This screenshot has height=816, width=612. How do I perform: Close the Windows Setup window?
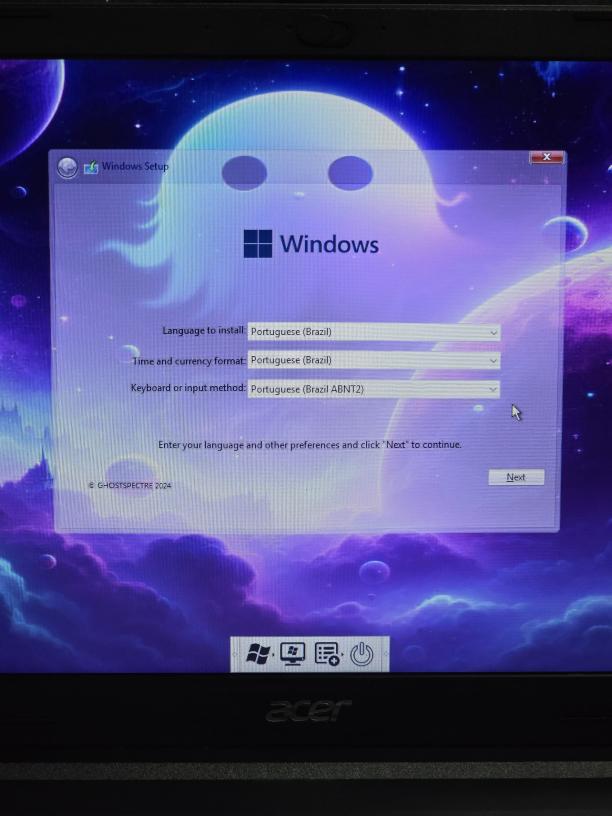coord(546,157)
